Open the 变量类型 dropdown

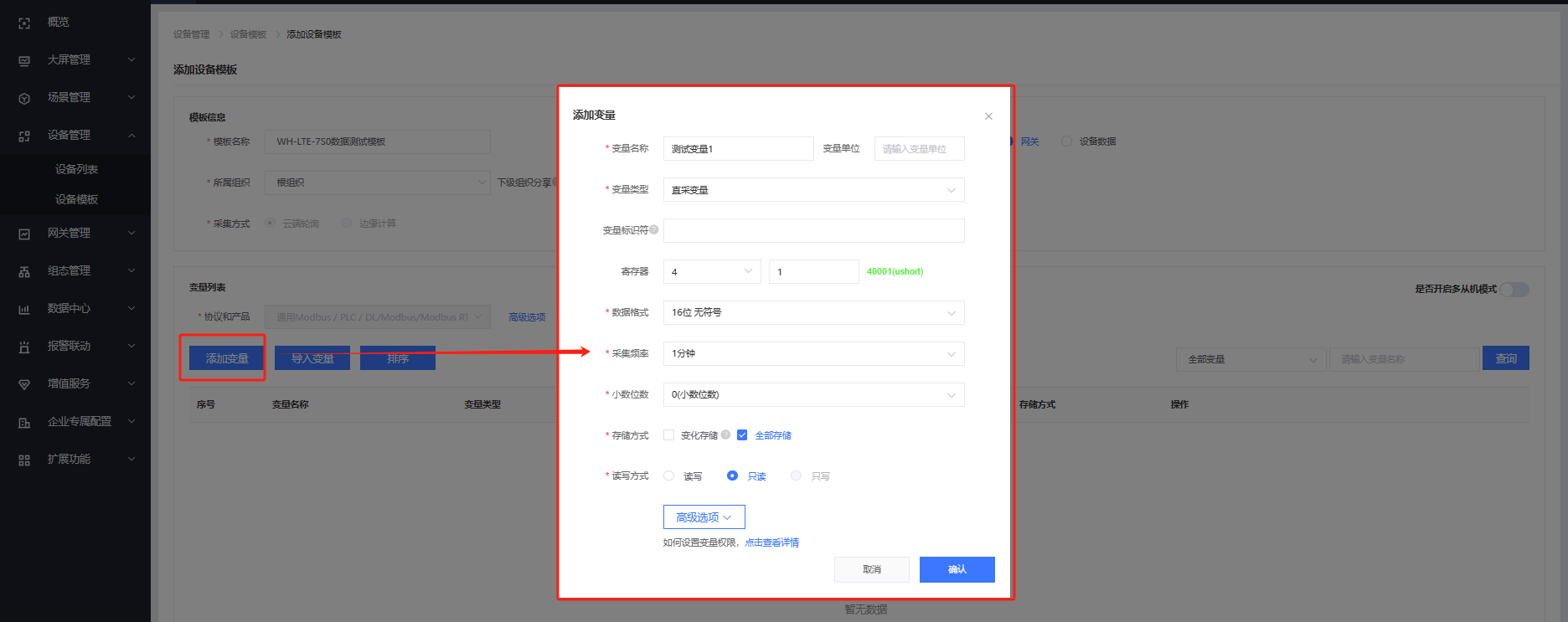coord(813,190)
